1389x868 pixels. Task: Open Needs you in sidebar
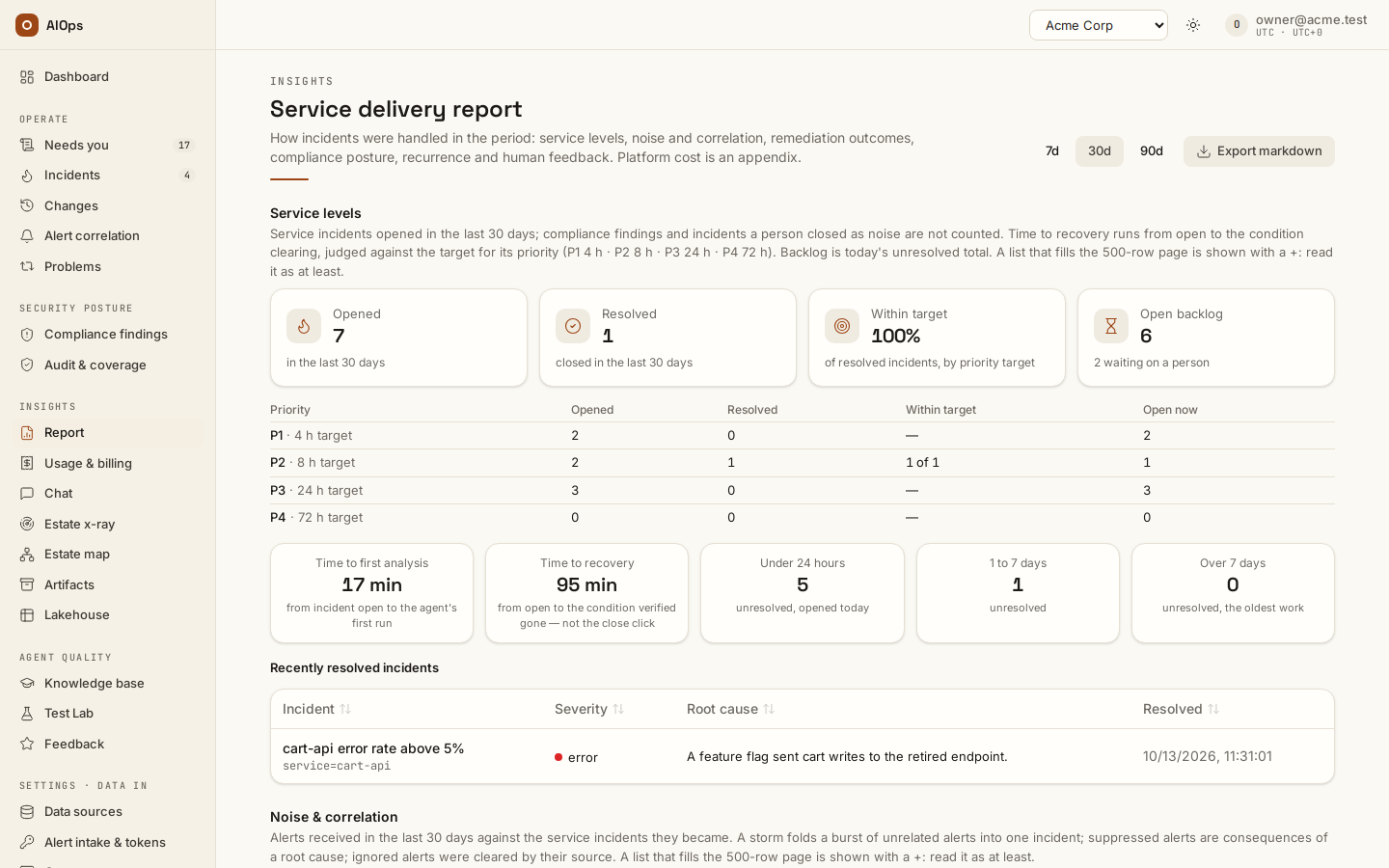[x=108, y=146]
